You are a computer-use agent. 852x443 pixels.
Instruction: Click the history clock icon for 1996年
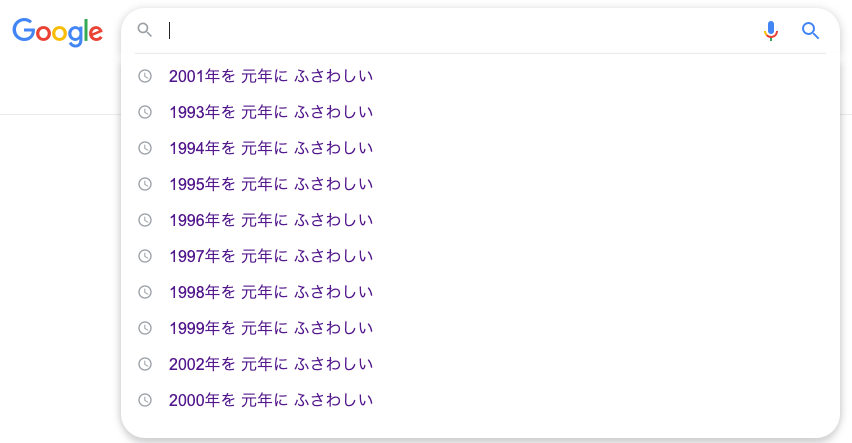point(145,220)
